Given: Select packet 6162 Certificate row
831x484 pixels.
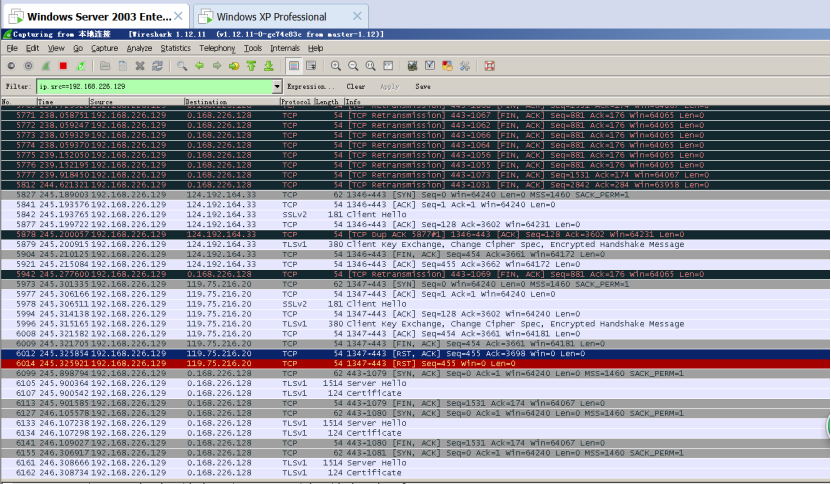Looking at the screenshot, I should pyautogui.click(x=415, y=473).
